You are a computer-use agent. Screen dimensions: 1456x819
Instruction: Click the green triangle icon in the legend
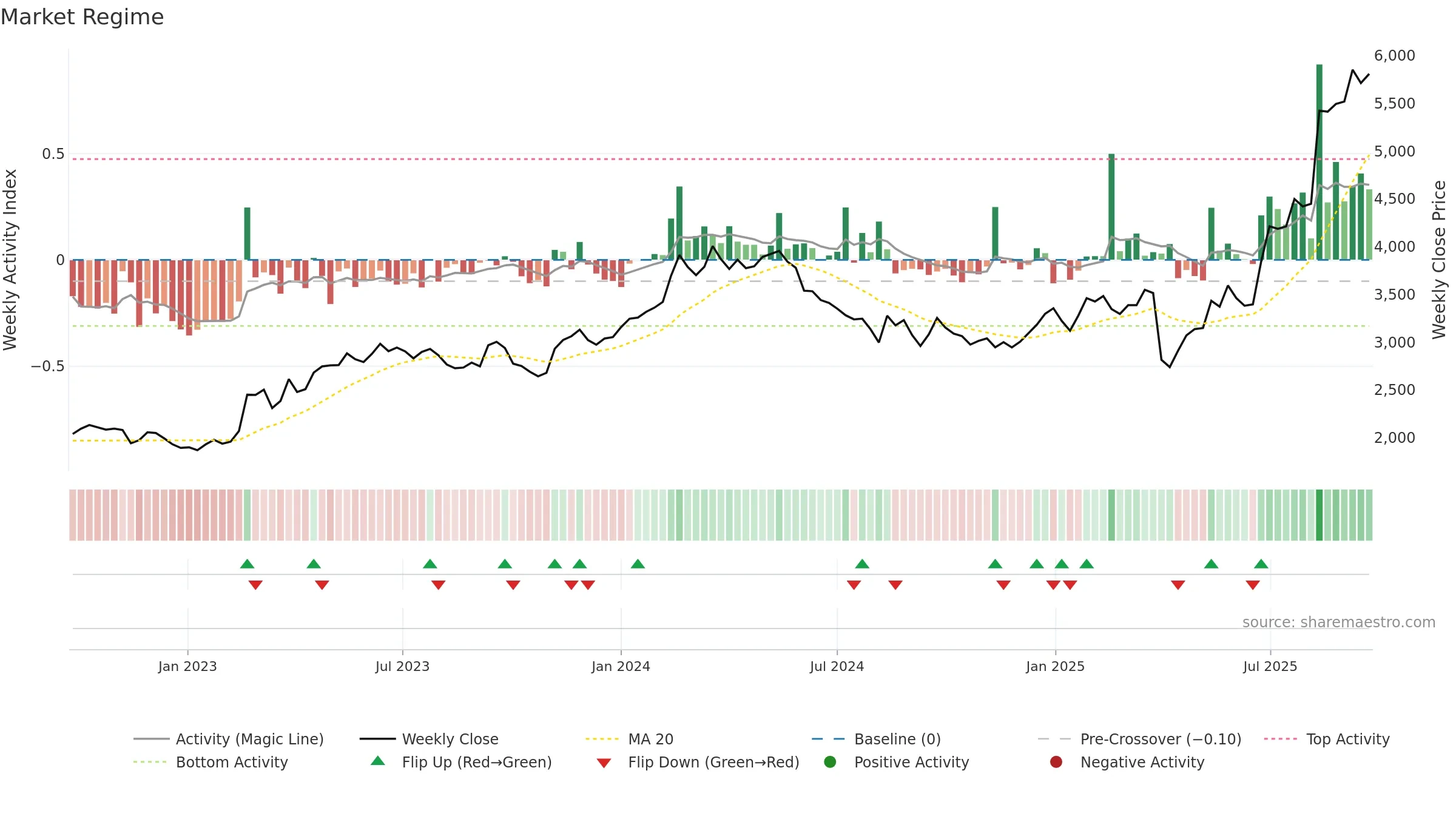point(377,761)
